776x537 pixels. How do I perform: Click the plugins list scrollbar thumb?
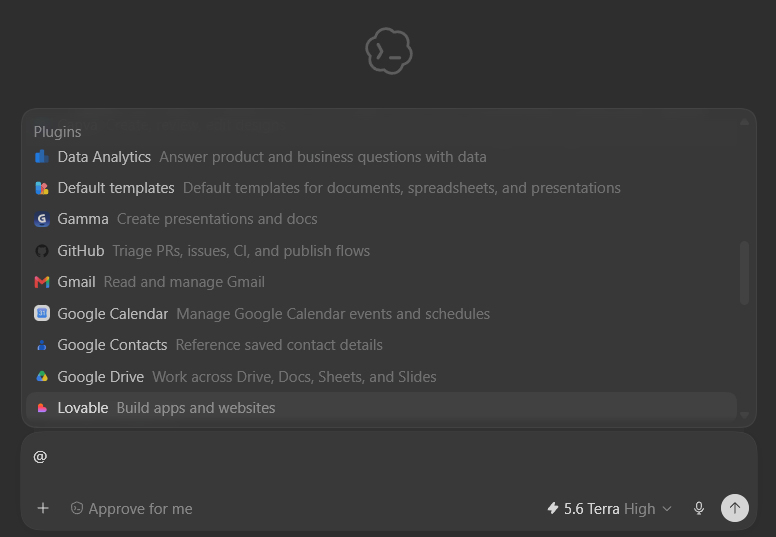click(744, 273)
